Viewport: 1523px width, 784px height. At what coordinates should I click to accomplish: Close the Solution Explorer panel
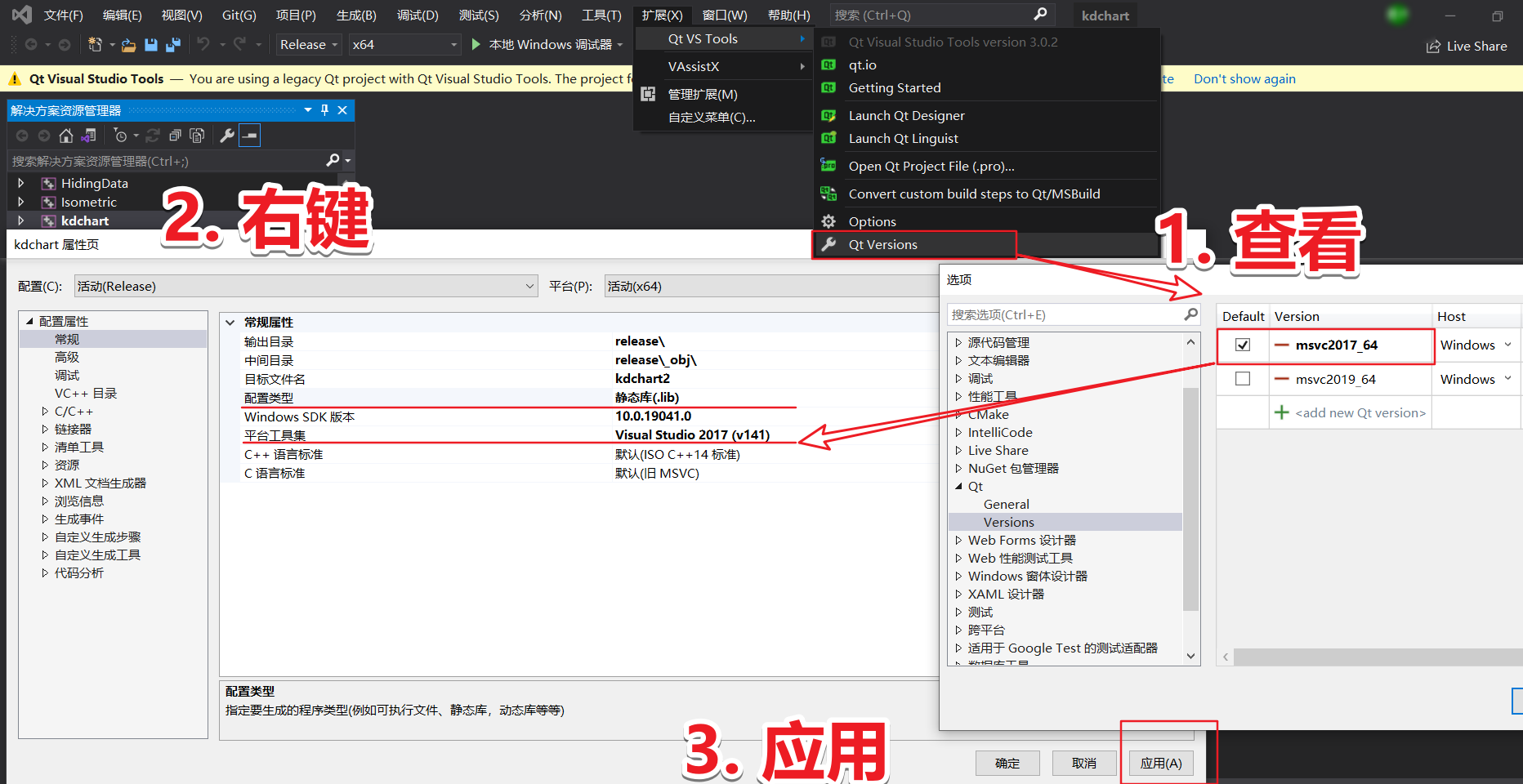coord(342,109)
